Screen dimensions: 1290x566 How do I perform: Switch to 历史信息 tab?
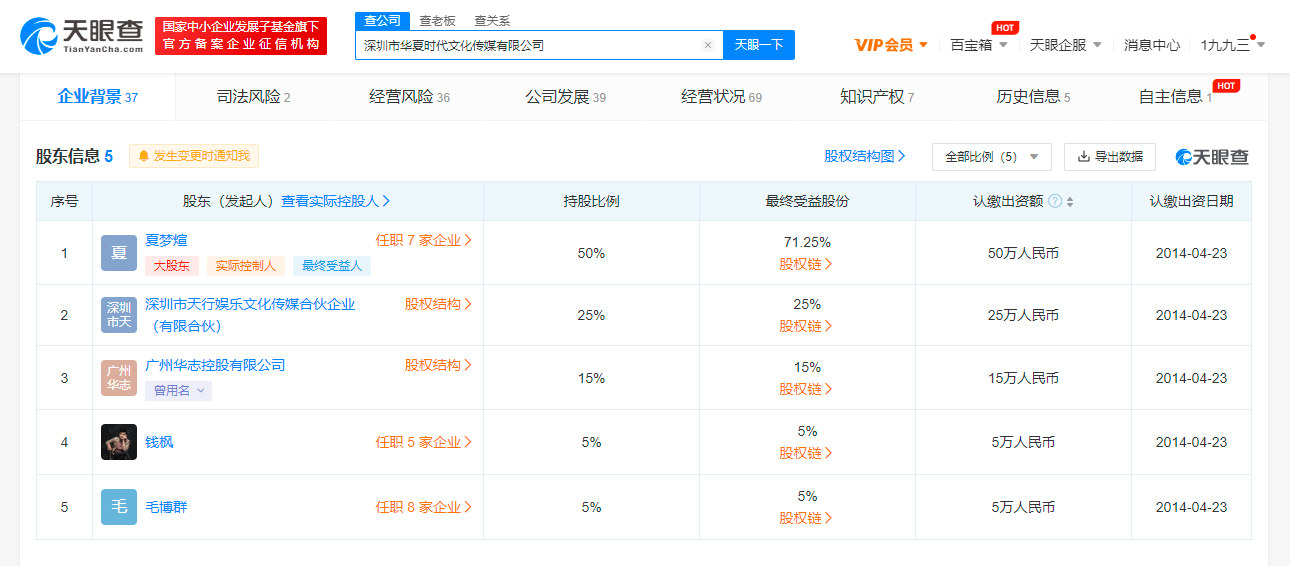[x=1033, y=97]
